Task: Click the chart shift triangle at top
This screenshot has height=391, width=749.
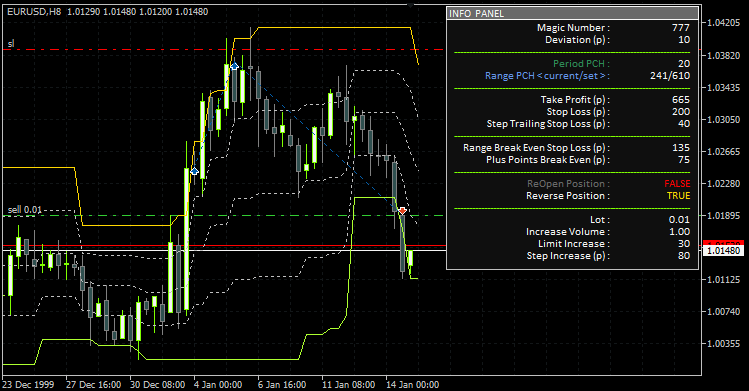Action: point(410,5)
